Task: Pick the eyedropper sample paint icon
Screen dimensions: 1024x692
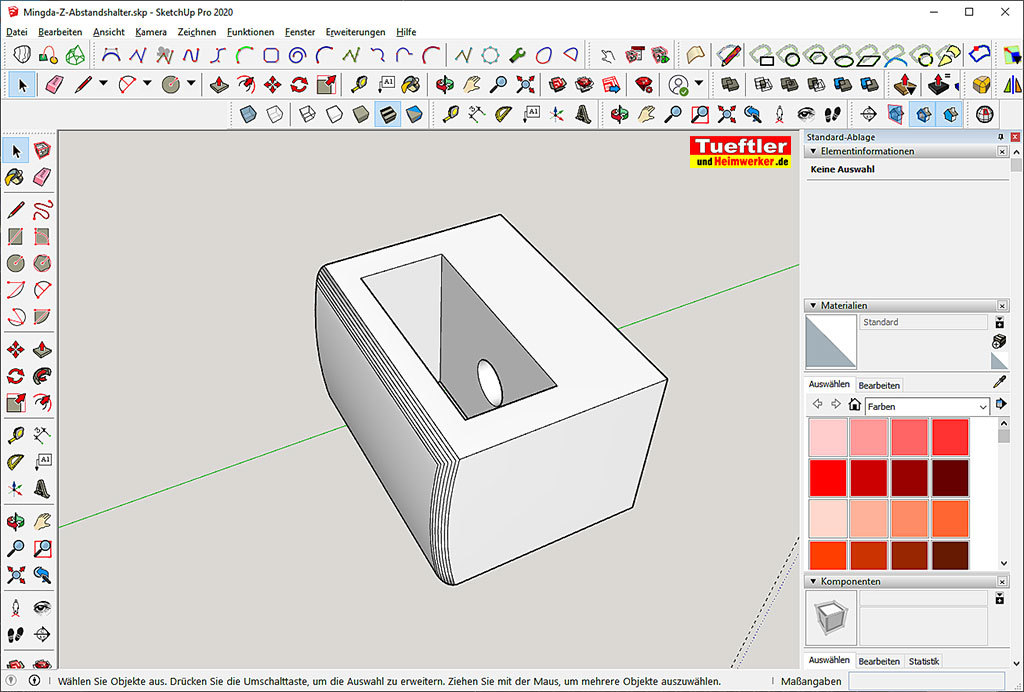Action: pos(999,382)
